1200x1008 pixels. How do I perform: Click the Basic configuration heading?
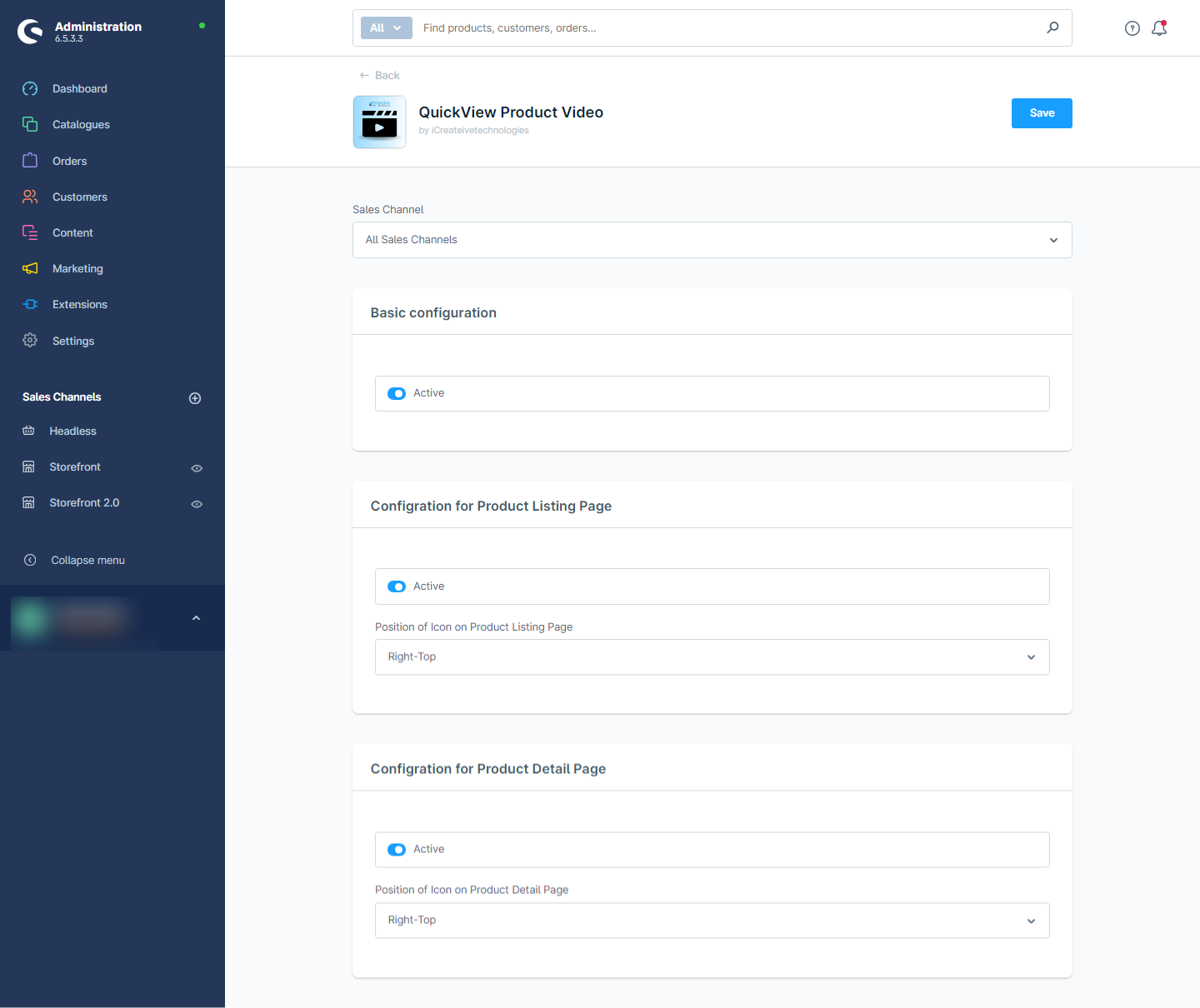click(x=433, y=312)
